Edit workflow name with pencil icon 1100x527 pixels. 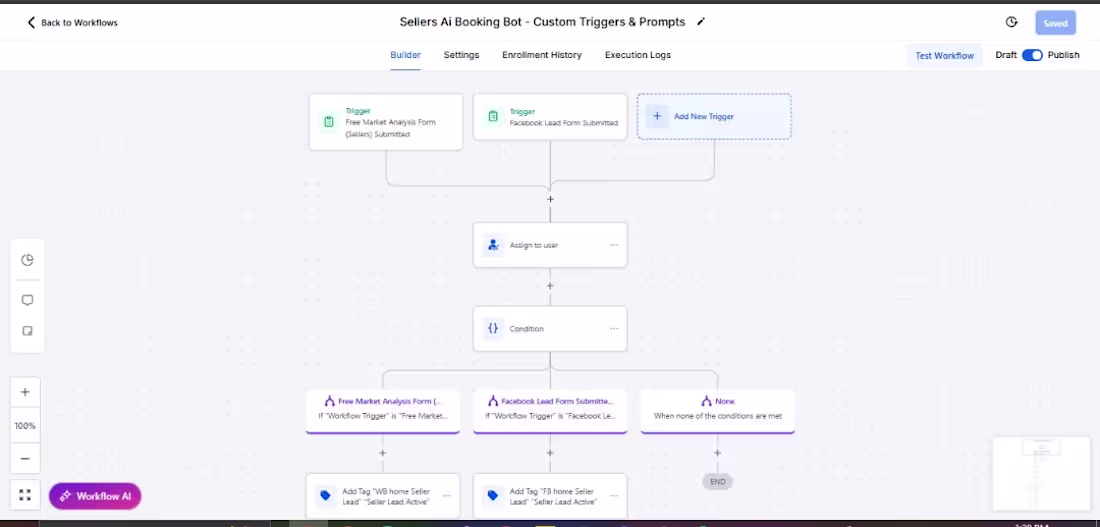[x=700, y=22]
